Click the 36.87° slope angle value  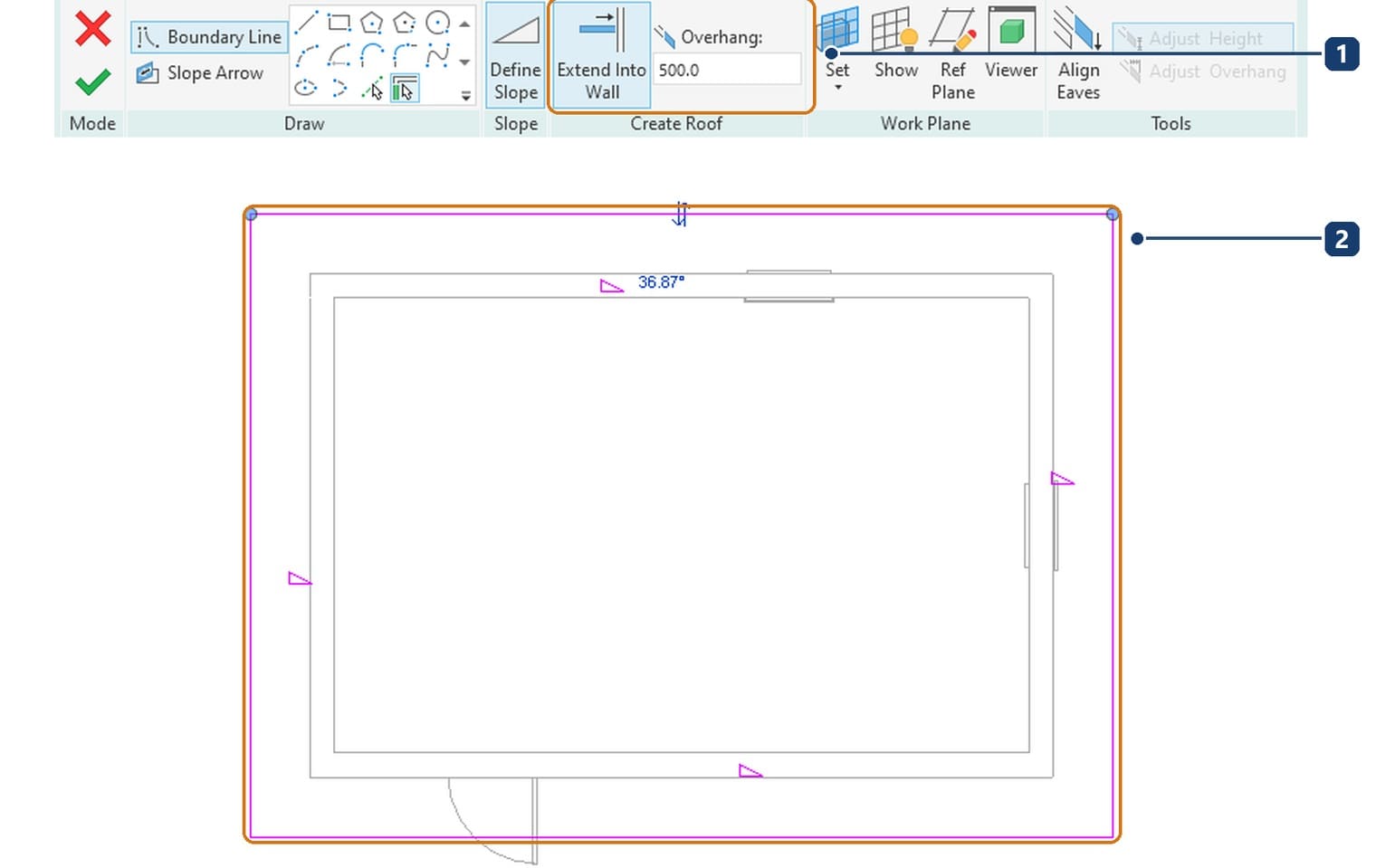[661, 282]
